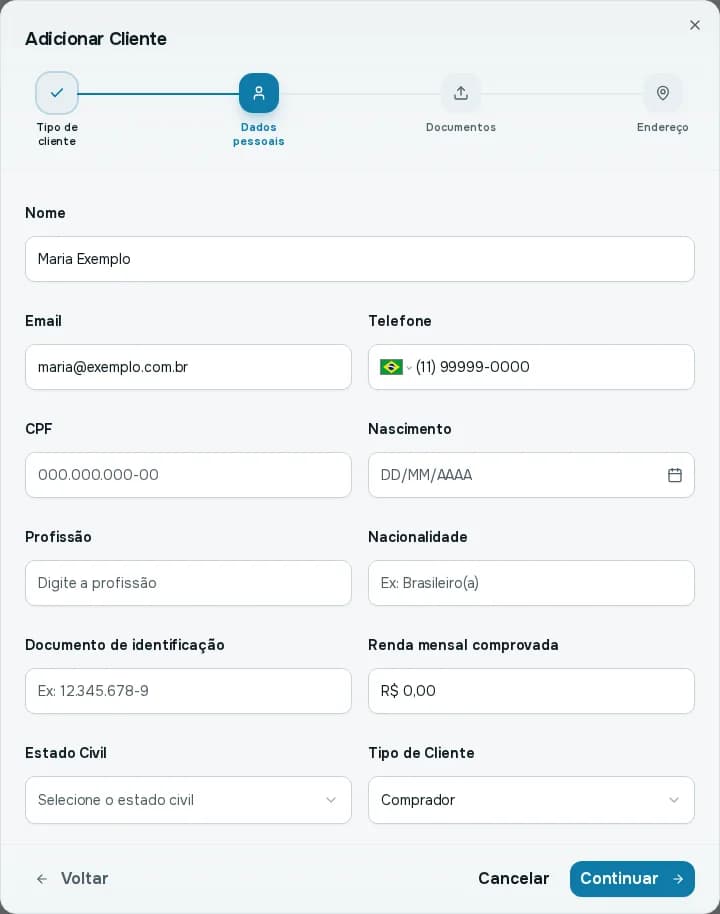720x914 pixels.
Task: Click the Renda mensal comprovada label
Action: [463, 645]
